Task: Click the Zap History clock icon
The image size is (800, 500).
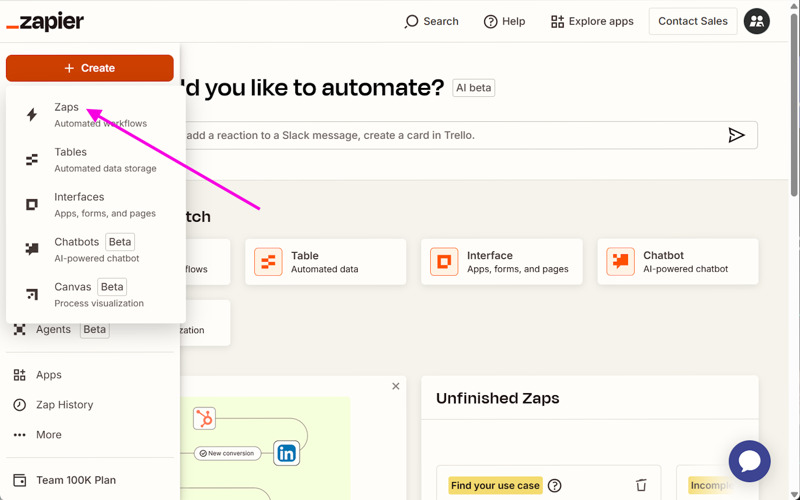Action: pyautogui.click(x=19, y=405)
